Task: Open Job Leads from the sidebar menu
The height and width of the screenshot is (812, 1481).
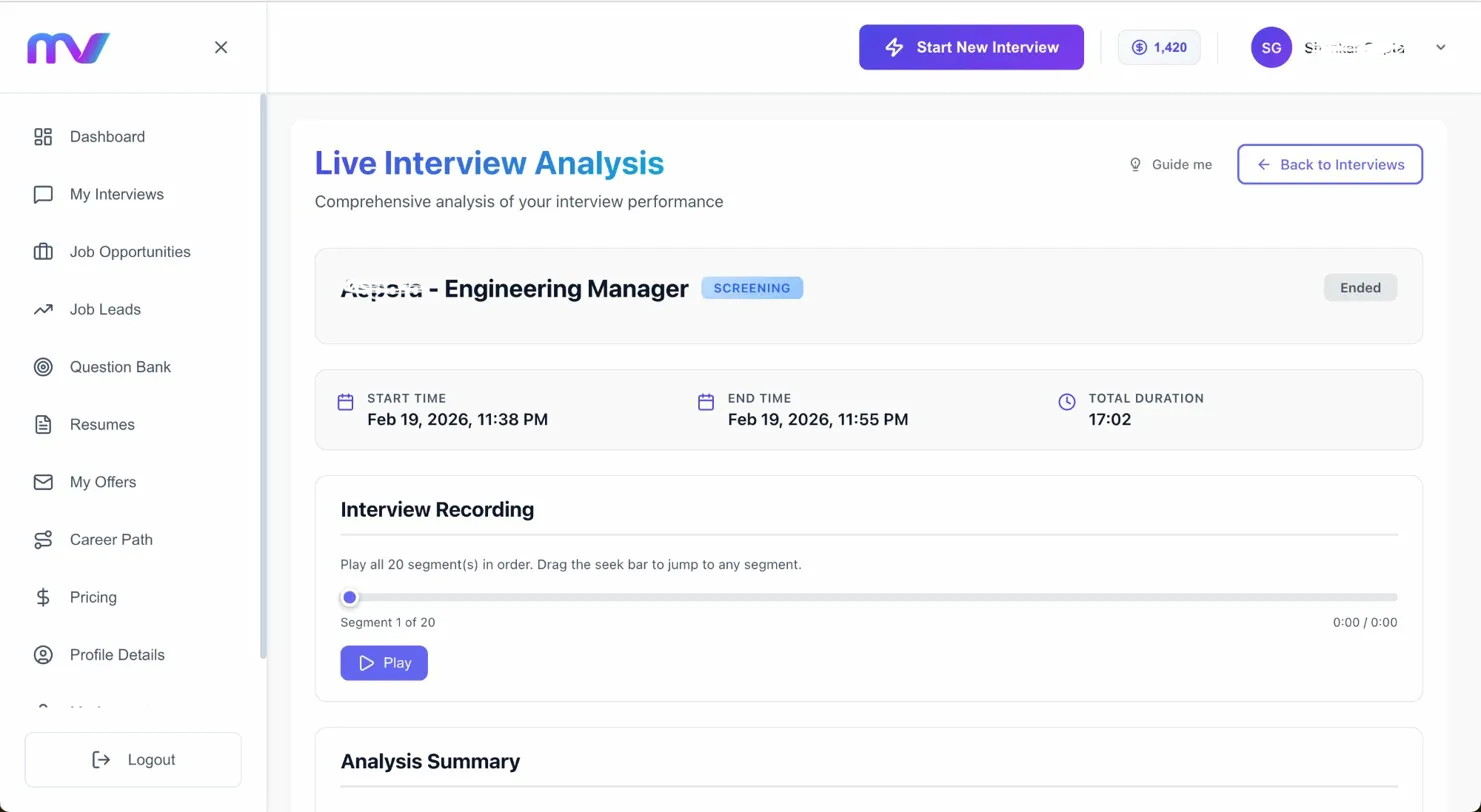Action: [103, 309]
